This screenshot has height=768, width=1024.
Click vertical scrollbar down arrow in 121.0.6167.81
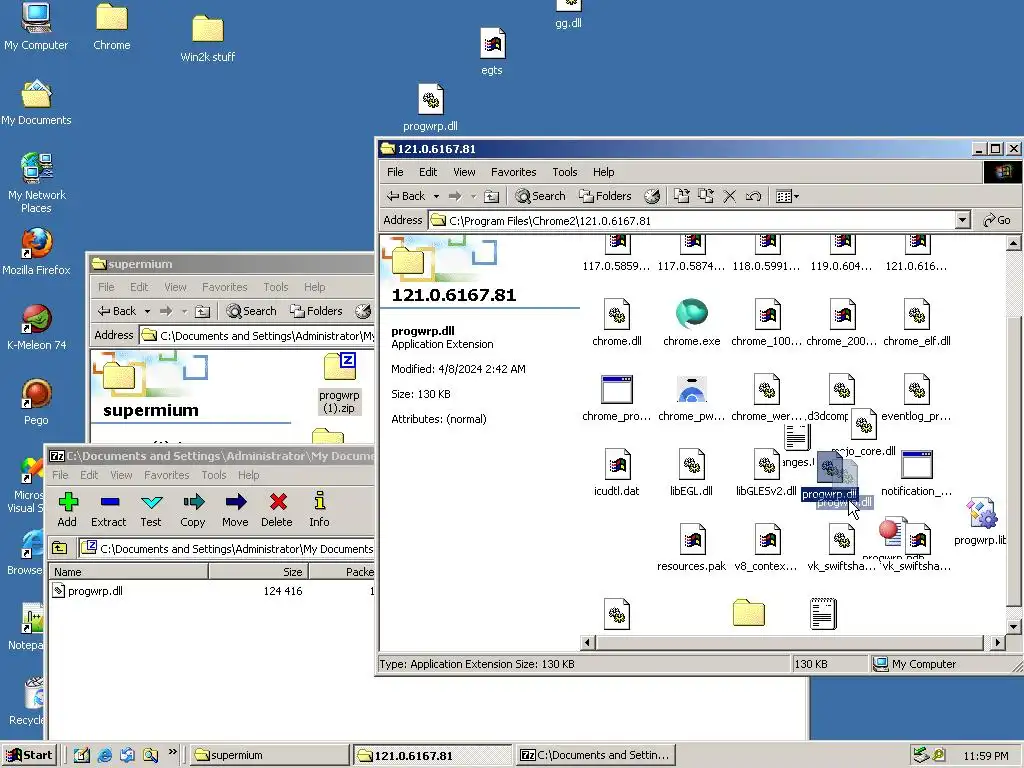1014,627
